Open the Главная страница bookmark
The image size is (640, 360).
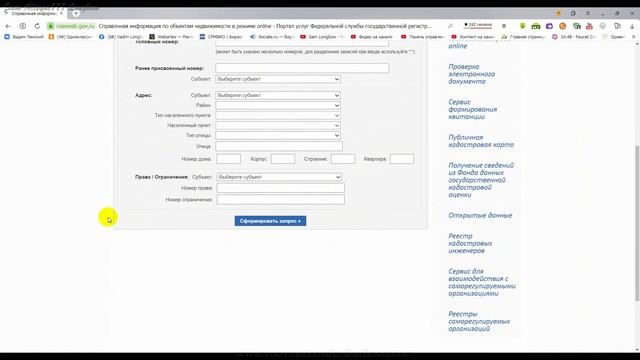coord(524,37)
